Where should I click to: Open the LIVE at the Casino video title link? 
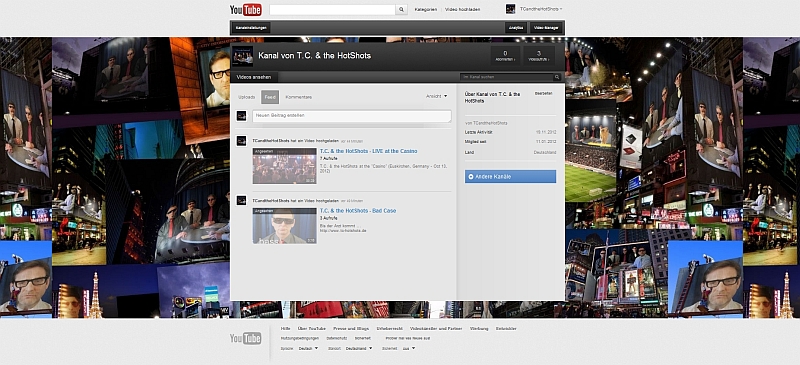pos(368,151)
